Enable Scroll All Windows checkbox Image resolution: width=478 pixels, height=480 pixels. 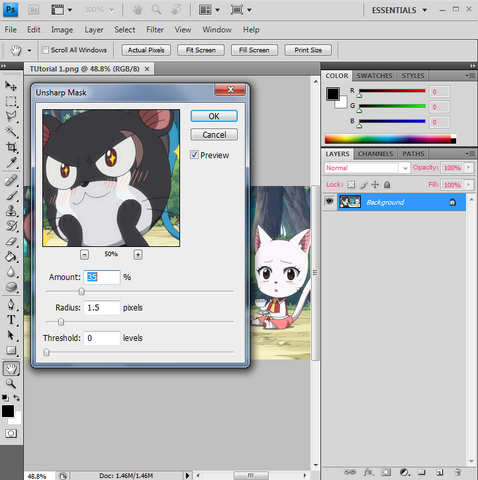45,50
